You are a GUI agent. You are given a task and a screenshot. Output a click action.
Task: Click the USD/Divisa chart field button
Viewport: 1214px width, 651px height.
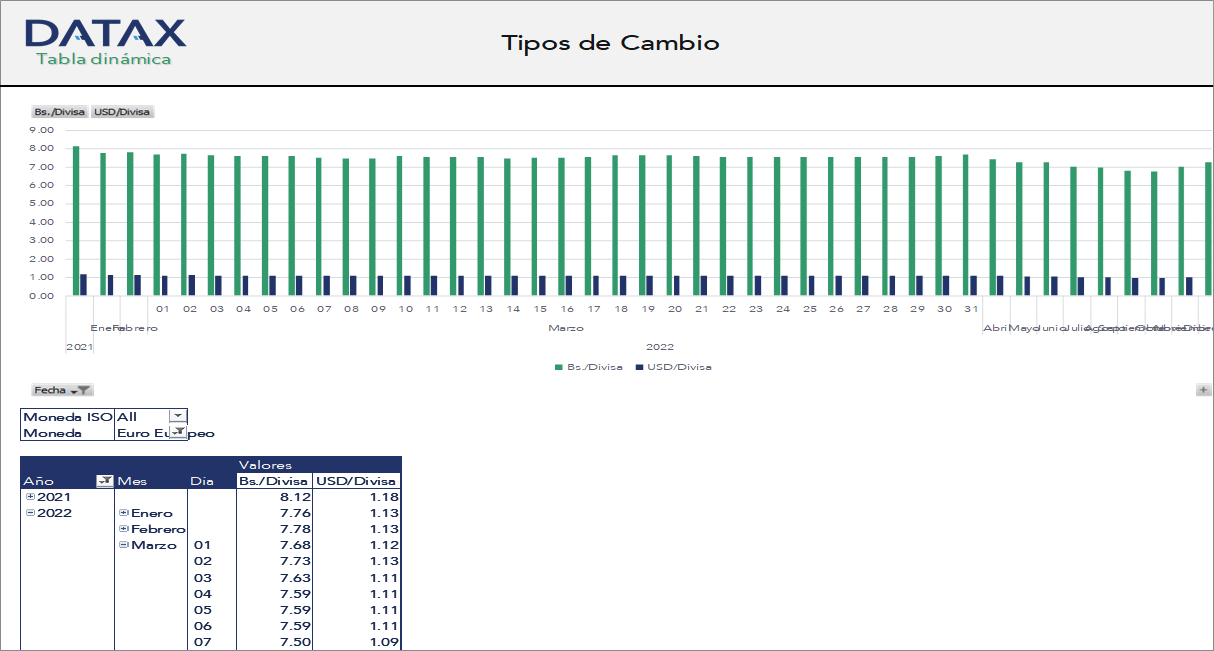click(x=124, y=112)
